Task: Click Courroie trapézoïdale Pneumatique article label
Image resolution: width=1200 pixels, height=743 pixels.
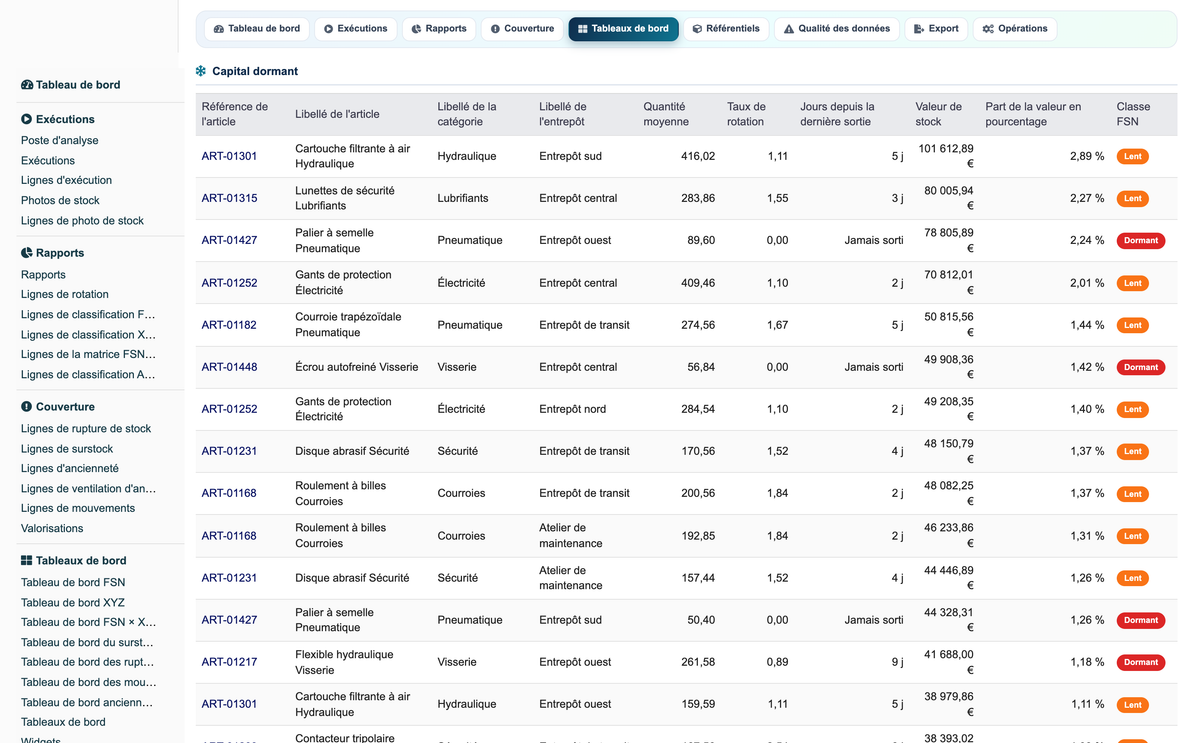Action: point(348,325)
